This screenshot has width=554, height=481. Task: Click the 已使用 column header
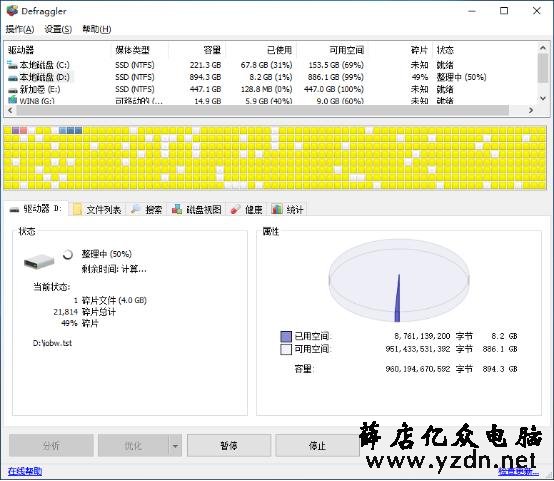click(x=261, y=50)
